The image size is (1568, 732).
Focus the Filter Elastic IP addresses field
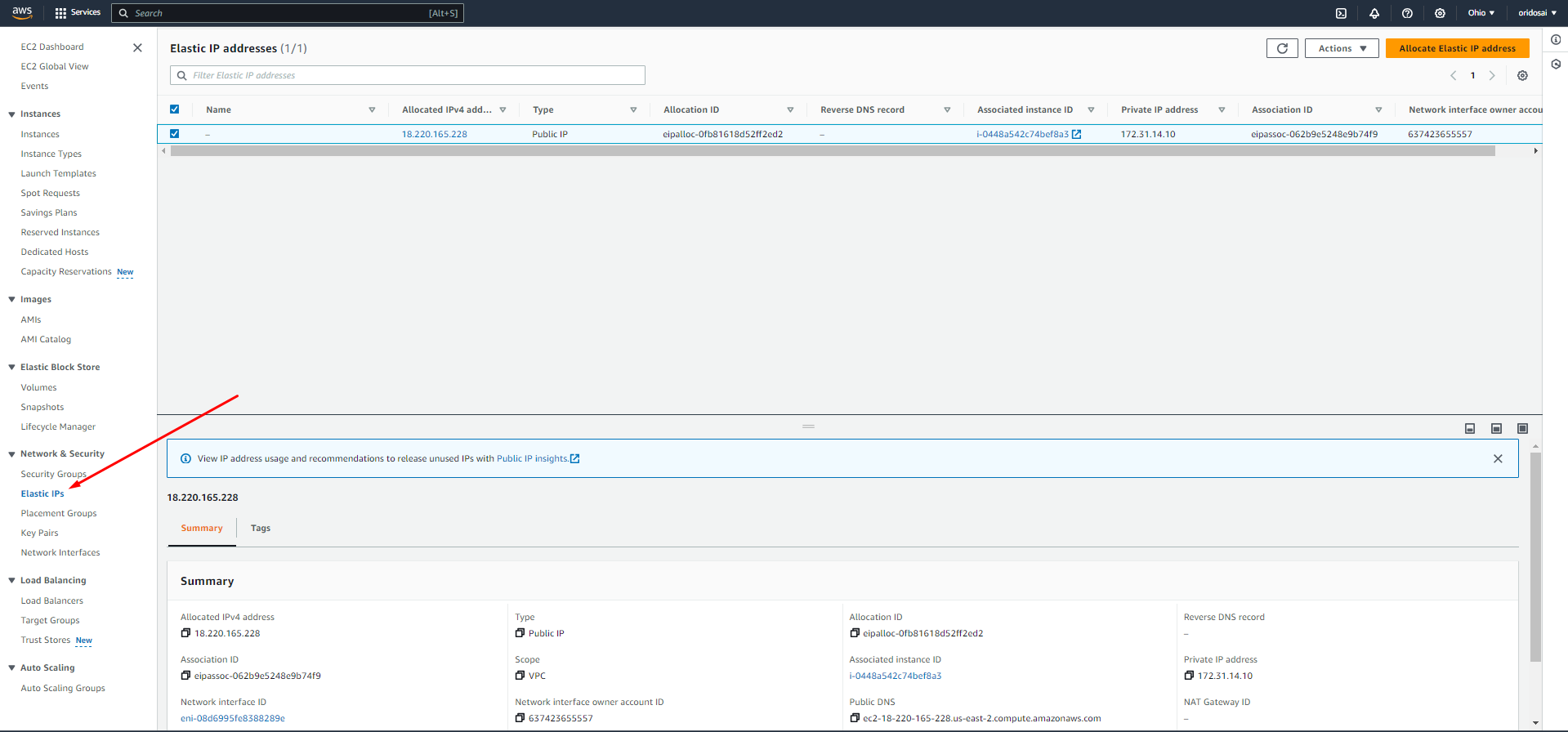pos(408,75)
